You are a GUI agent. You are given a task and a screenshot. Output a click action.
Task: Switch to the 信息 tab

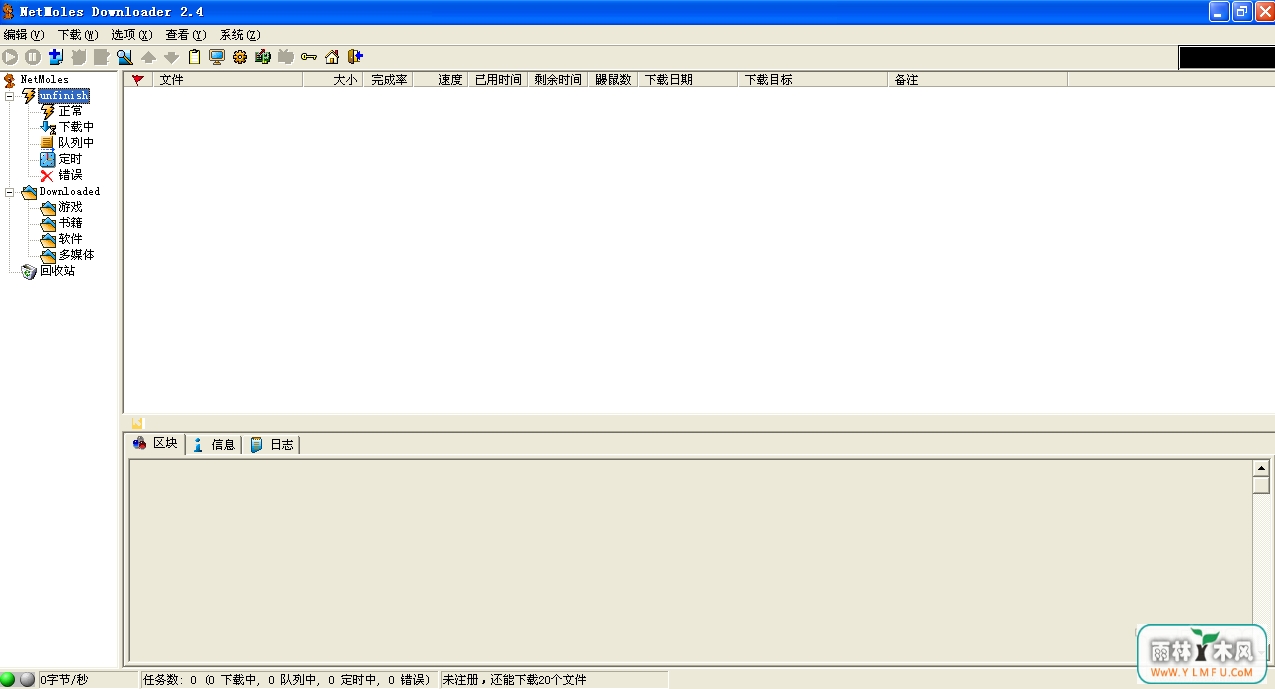click(214, 444)
